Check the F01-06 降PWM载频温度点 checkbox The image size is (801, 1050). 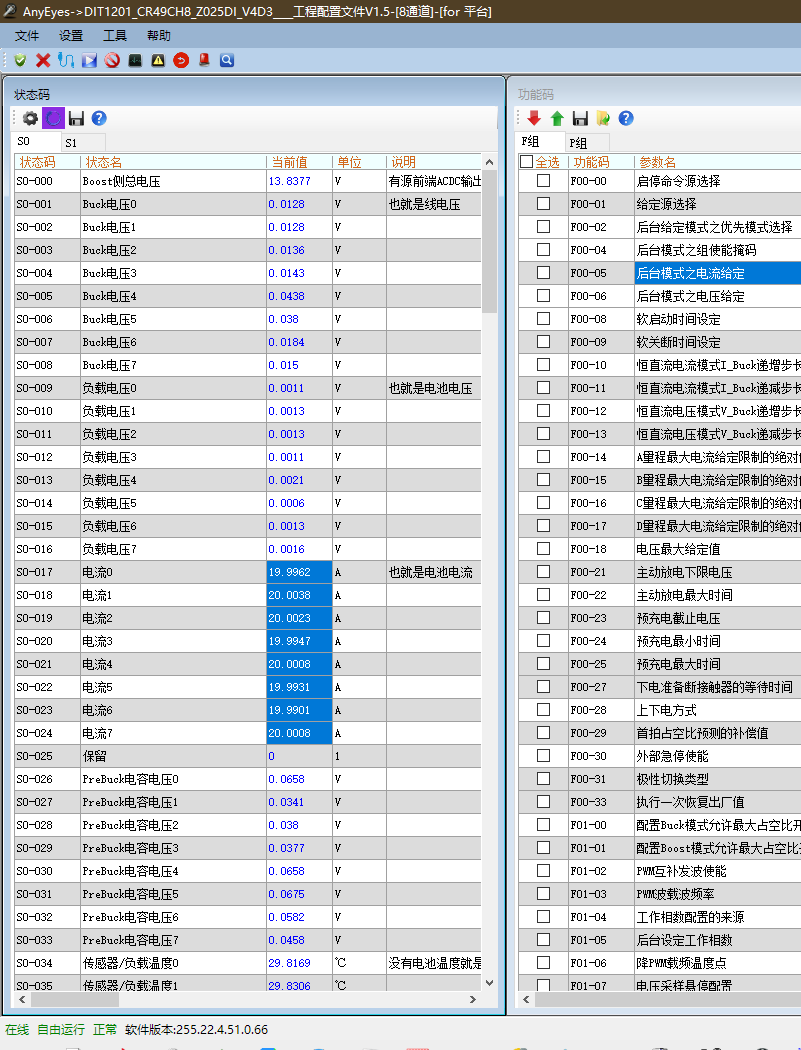[544, 962]
